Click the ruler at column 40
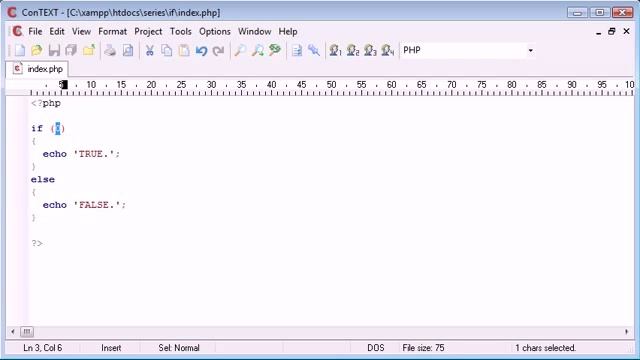The height and width of the screenshot is (360, 640). (271, 85)
